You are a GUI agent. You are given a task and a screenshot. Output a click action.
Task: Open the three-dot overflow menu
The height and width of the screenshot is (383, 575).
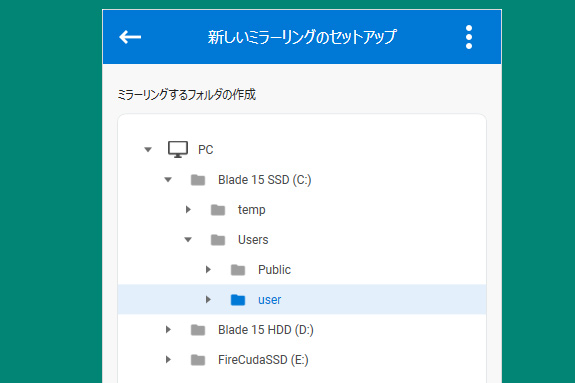(x=469, y=37)
